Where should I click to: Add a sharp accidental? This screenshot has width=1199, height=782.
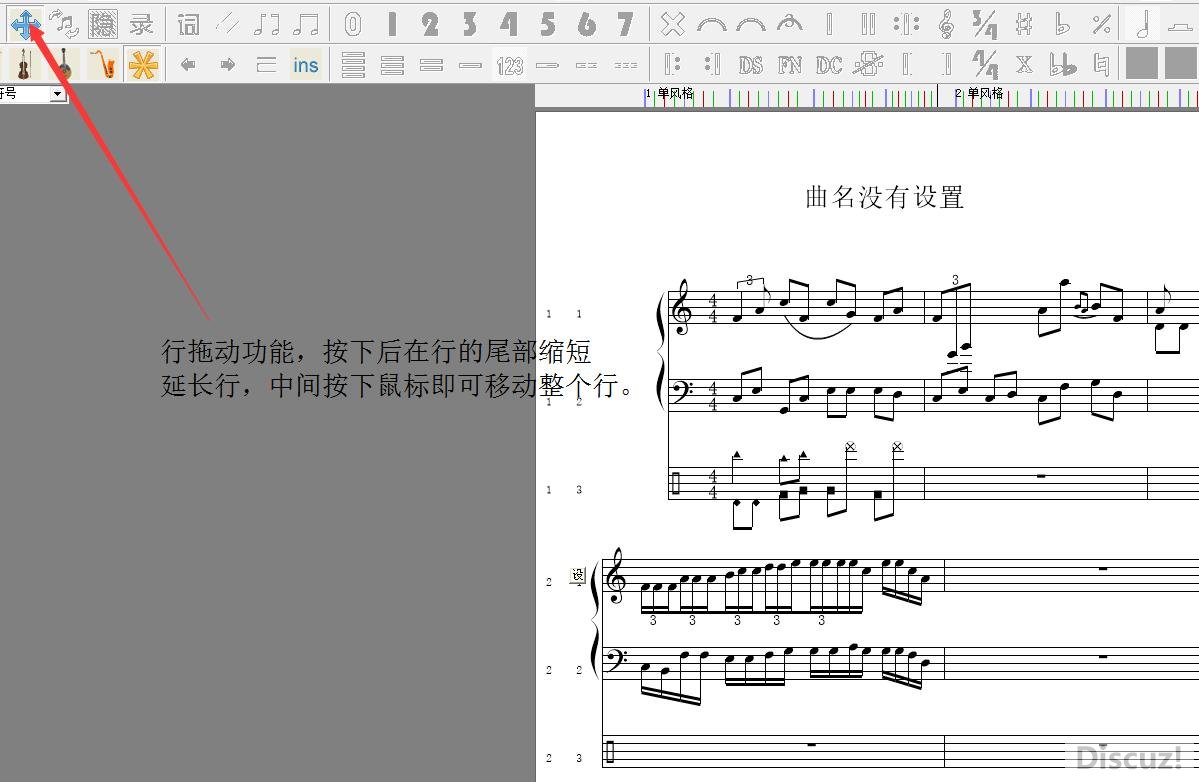1023,24
